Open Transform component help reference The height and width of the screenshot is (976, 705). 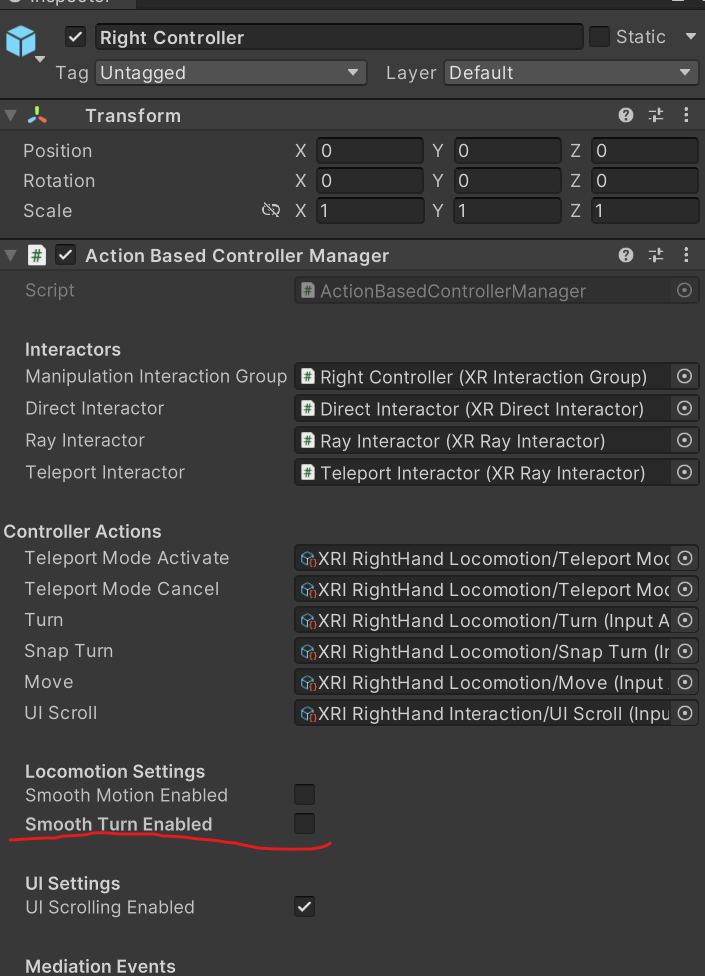pyautogui.click(x=626, y=116)
